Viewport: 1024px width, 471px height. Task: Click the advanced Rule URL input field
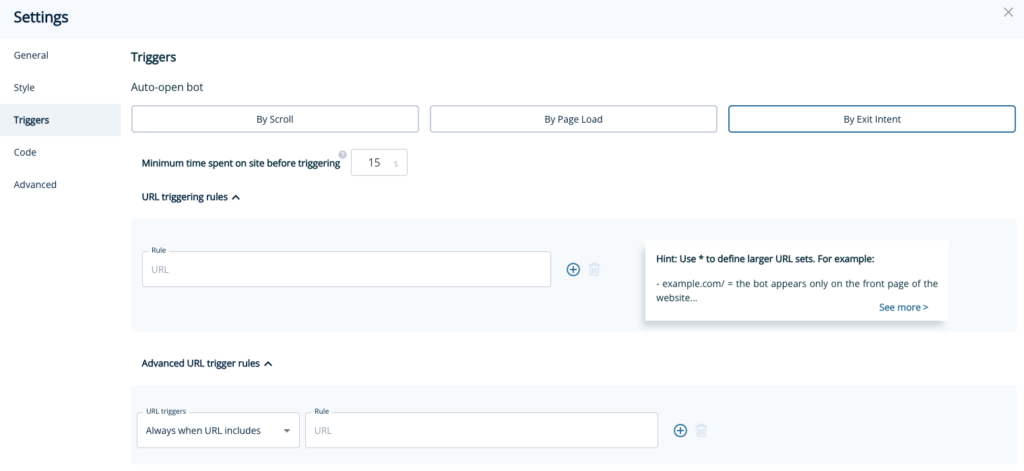481,430
